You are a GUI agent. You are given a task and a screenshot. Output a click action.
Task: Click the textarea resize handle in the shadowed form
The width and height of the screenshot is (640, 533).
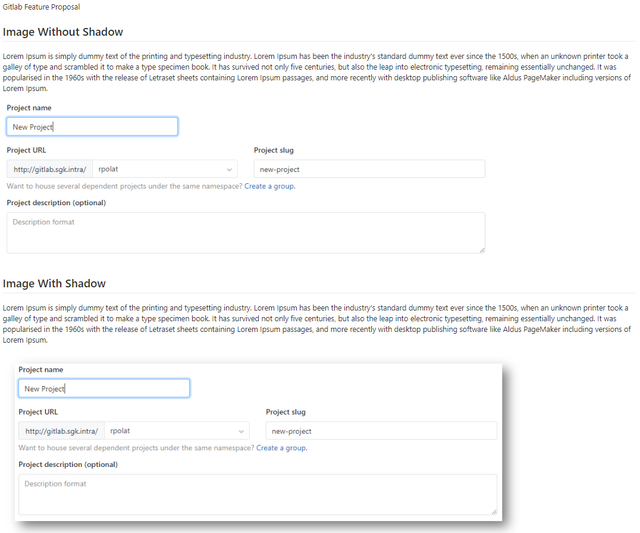point(493,511)
